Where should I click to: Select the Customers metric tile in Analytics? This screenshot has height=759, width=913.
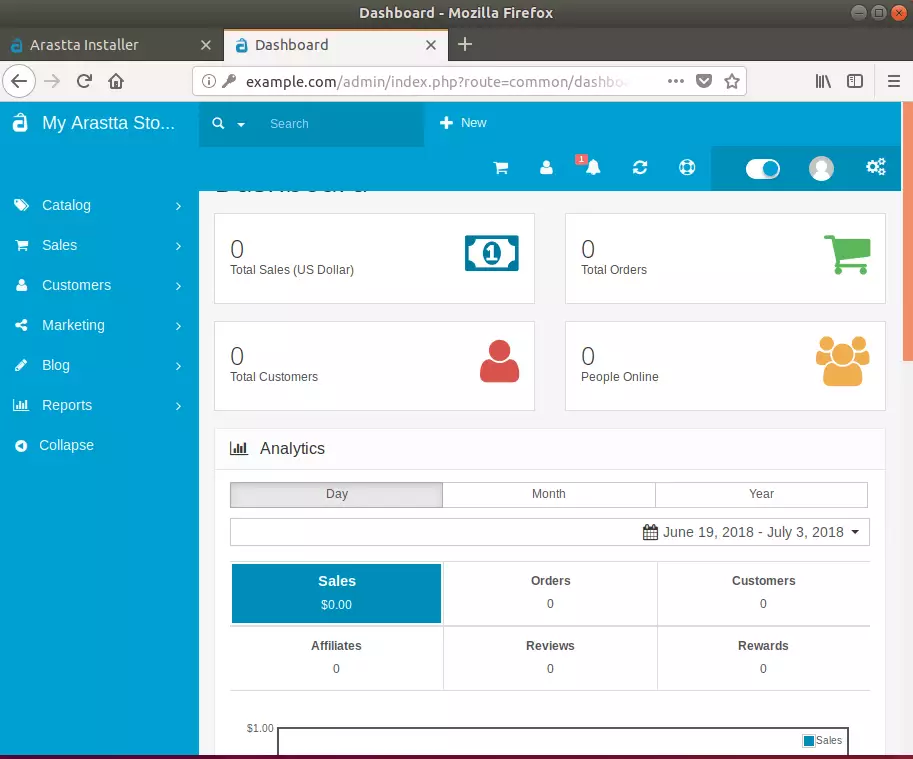[x=763, y=593]
